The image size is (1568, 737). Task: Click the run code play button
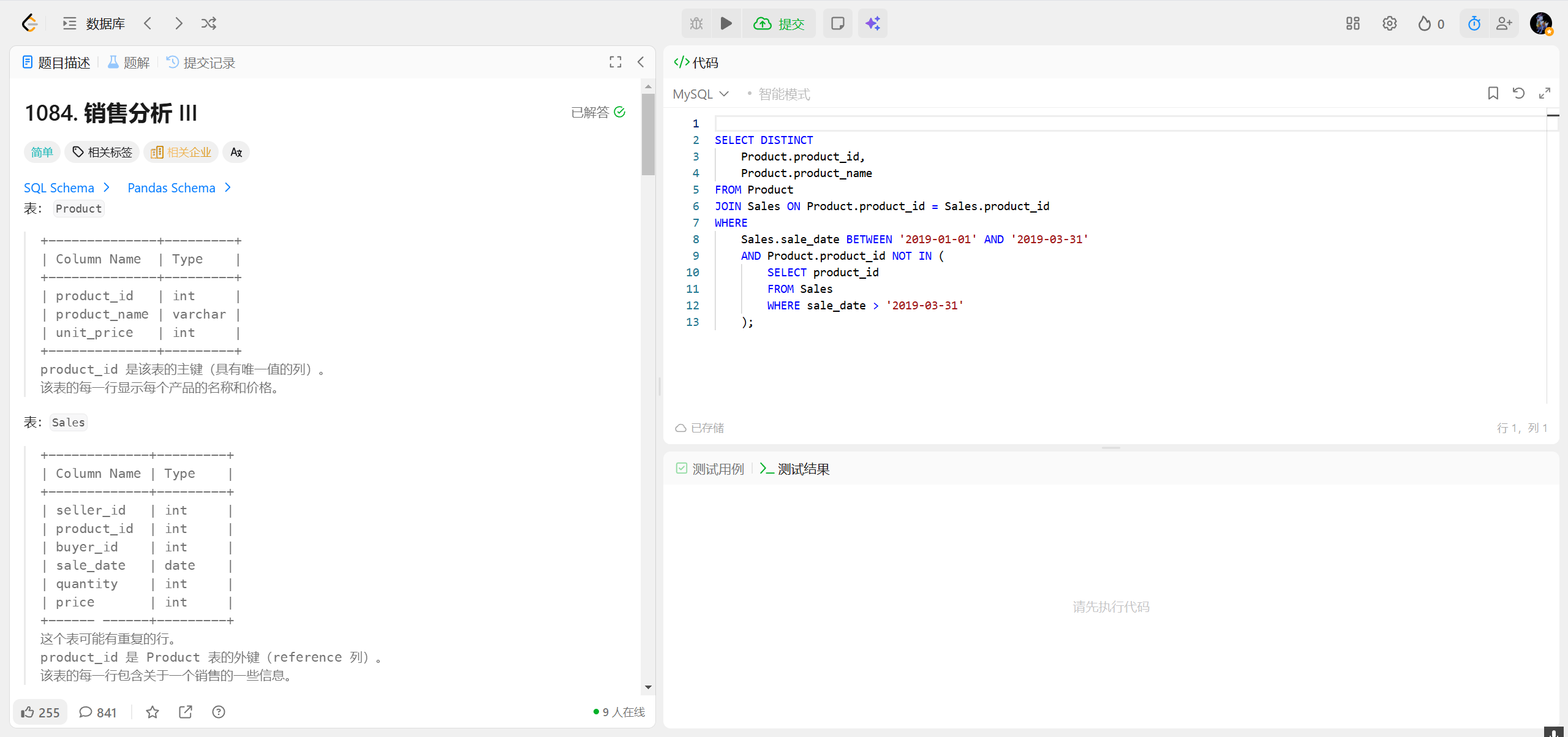(726, 23)
